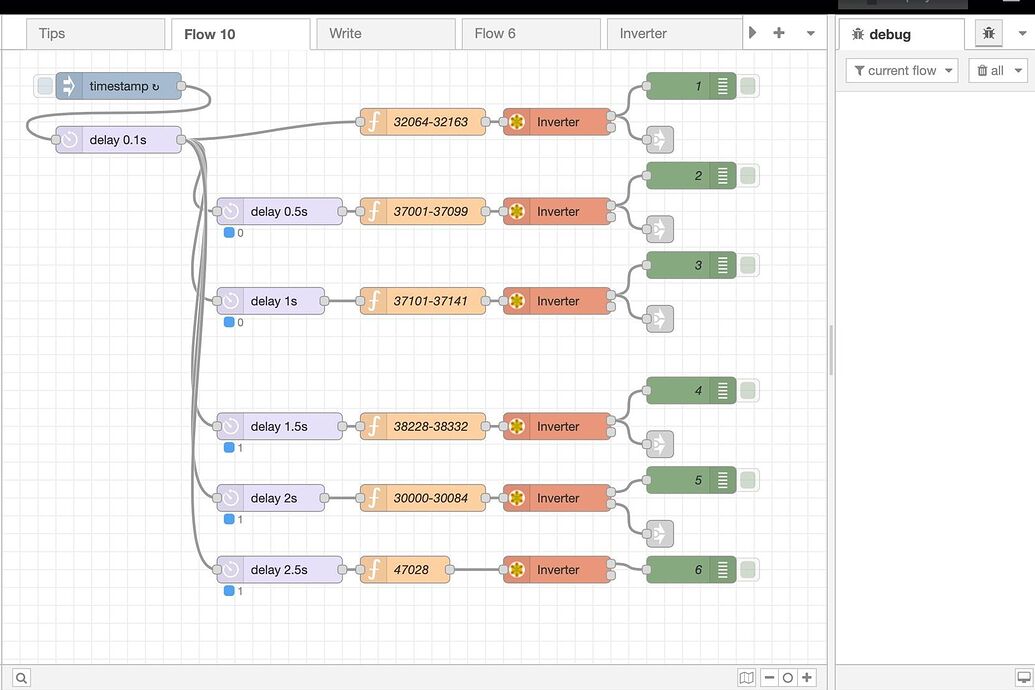Image resolution: width=1035 pixels, height=690 pixels.
Task: Expand the clear-all options arrow
Action: pos(1018,71)
